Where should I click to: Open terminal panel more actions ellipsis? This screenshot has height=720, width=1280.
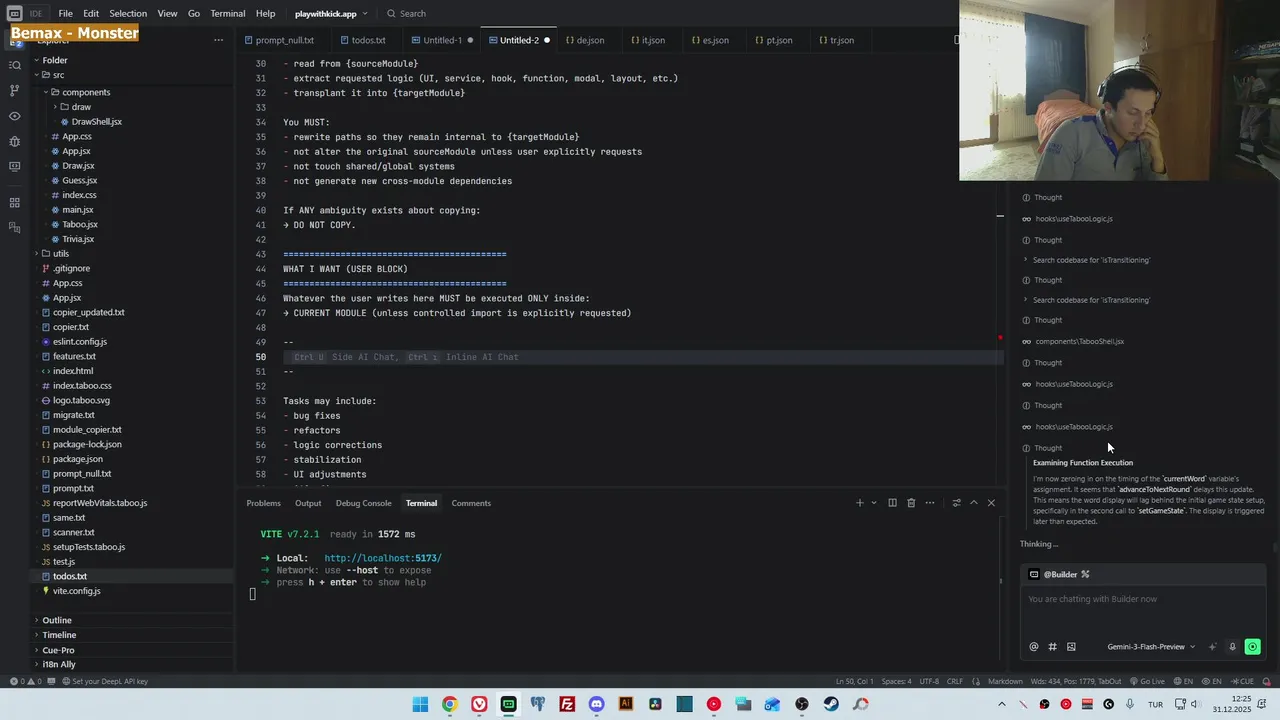click(x=930, y=503)
